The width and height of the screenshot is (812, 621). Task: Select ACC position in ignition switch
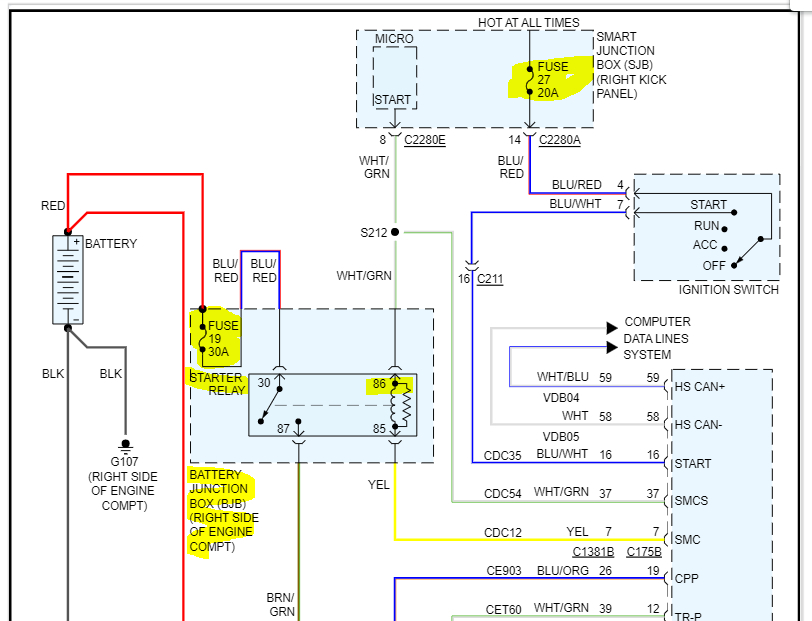[x=705, y=244]
